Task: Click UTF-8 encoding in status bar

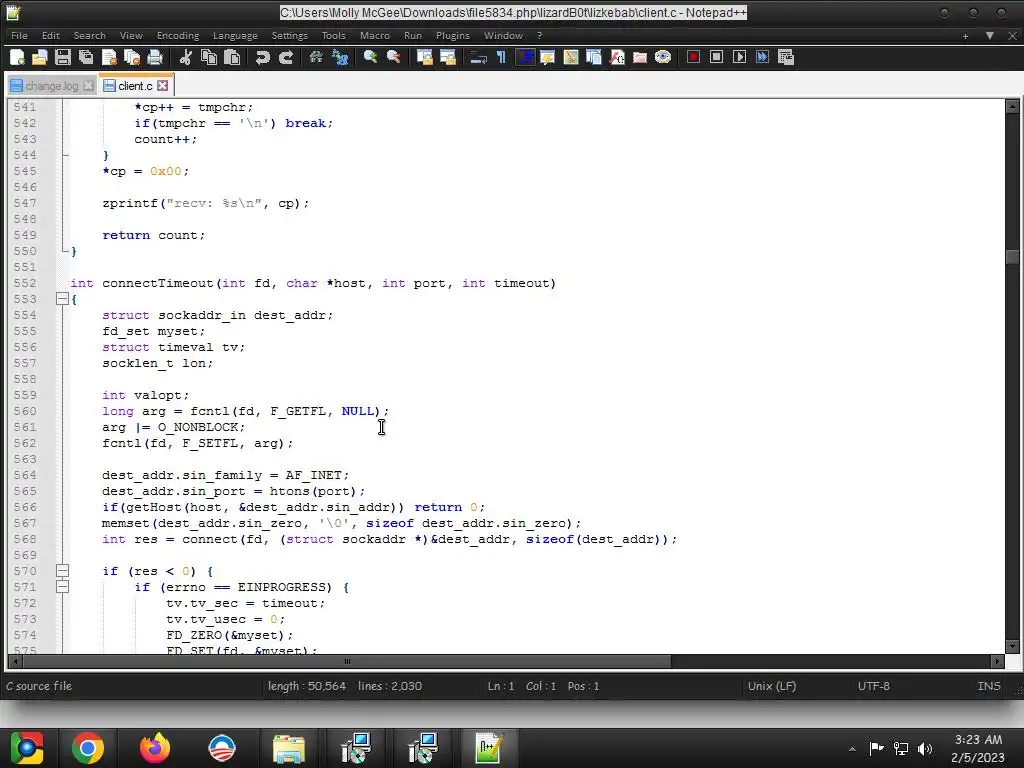Action: click(x=873, y=686)
